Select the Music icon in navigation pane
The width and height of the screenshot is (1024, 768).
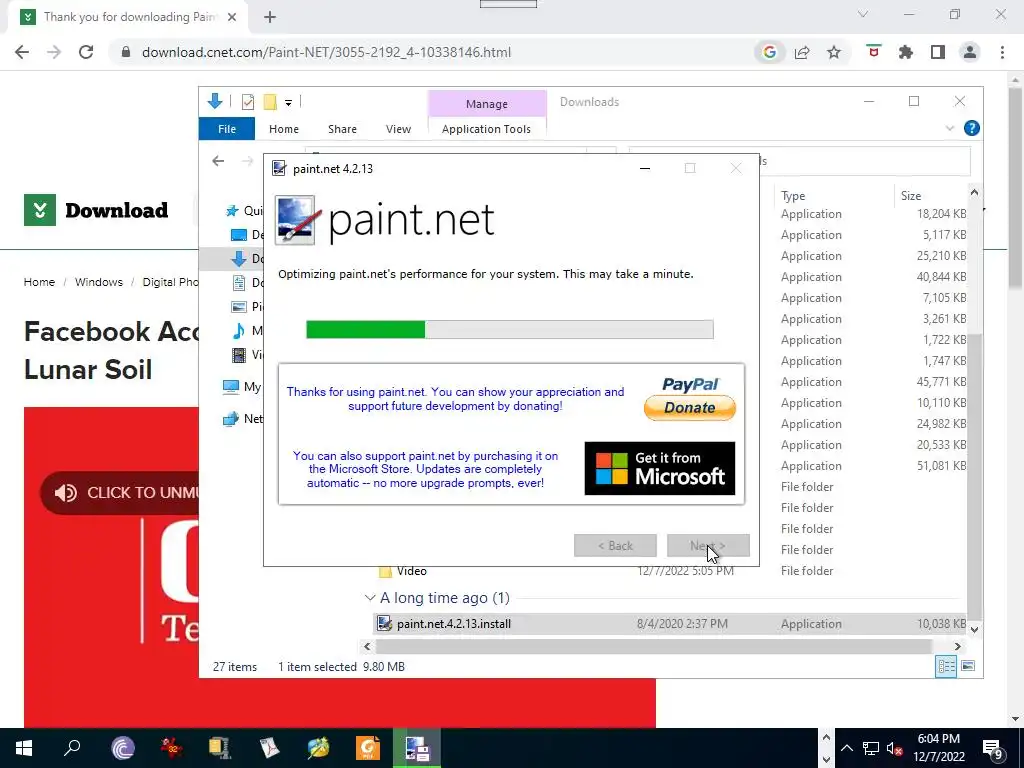pos(239,330)
